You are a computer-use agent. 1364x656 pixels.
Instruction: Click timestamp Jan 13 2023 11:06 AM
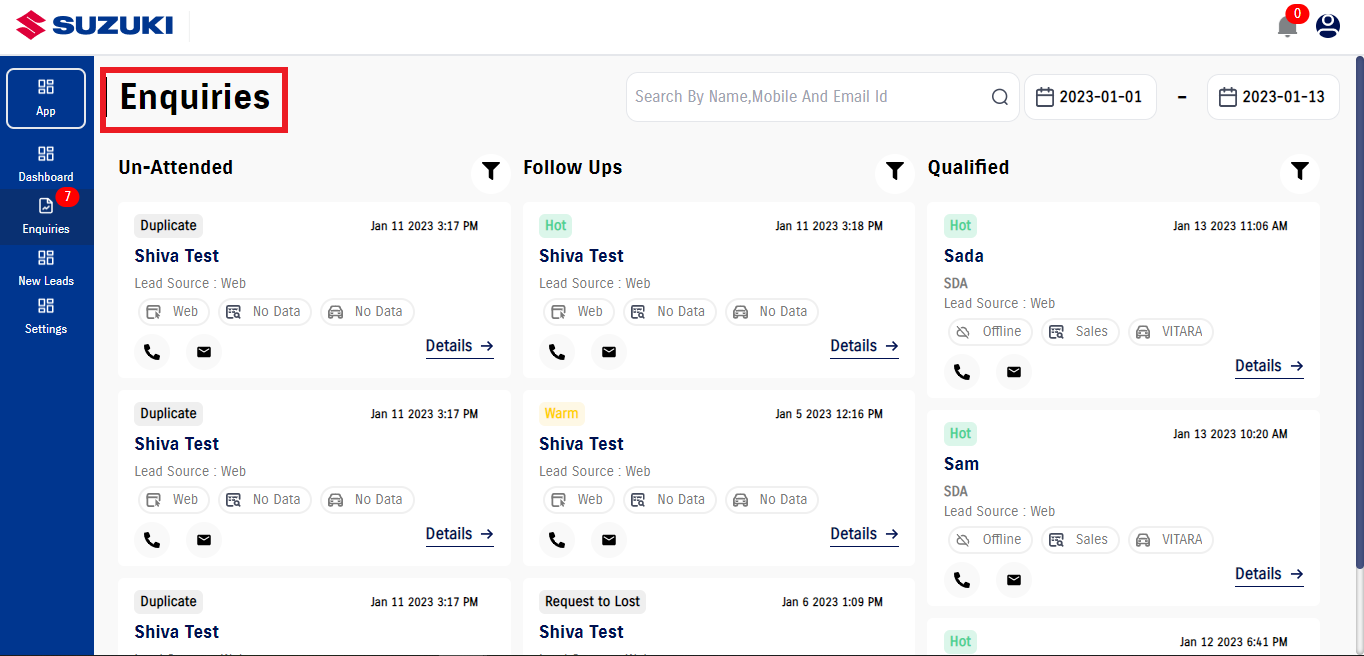coord(1230,227)
